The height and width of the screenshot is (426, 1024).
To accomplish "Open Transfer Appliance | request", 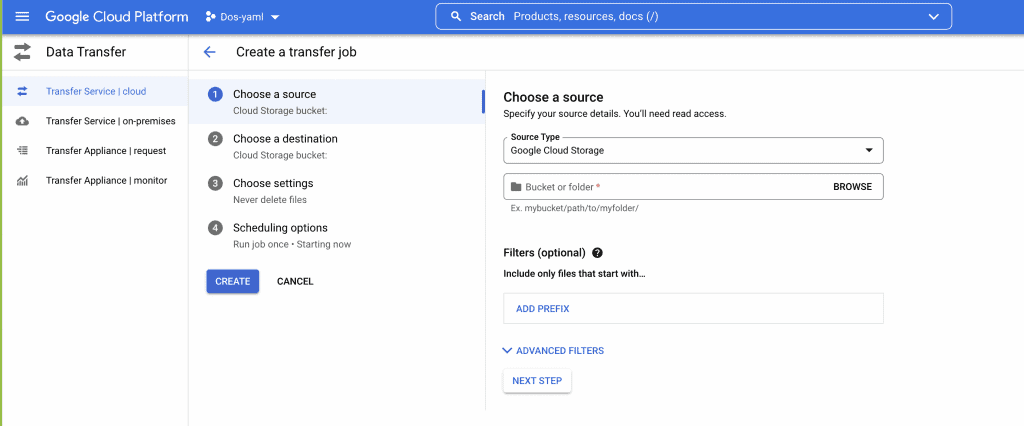I will (x=94, y=151).
